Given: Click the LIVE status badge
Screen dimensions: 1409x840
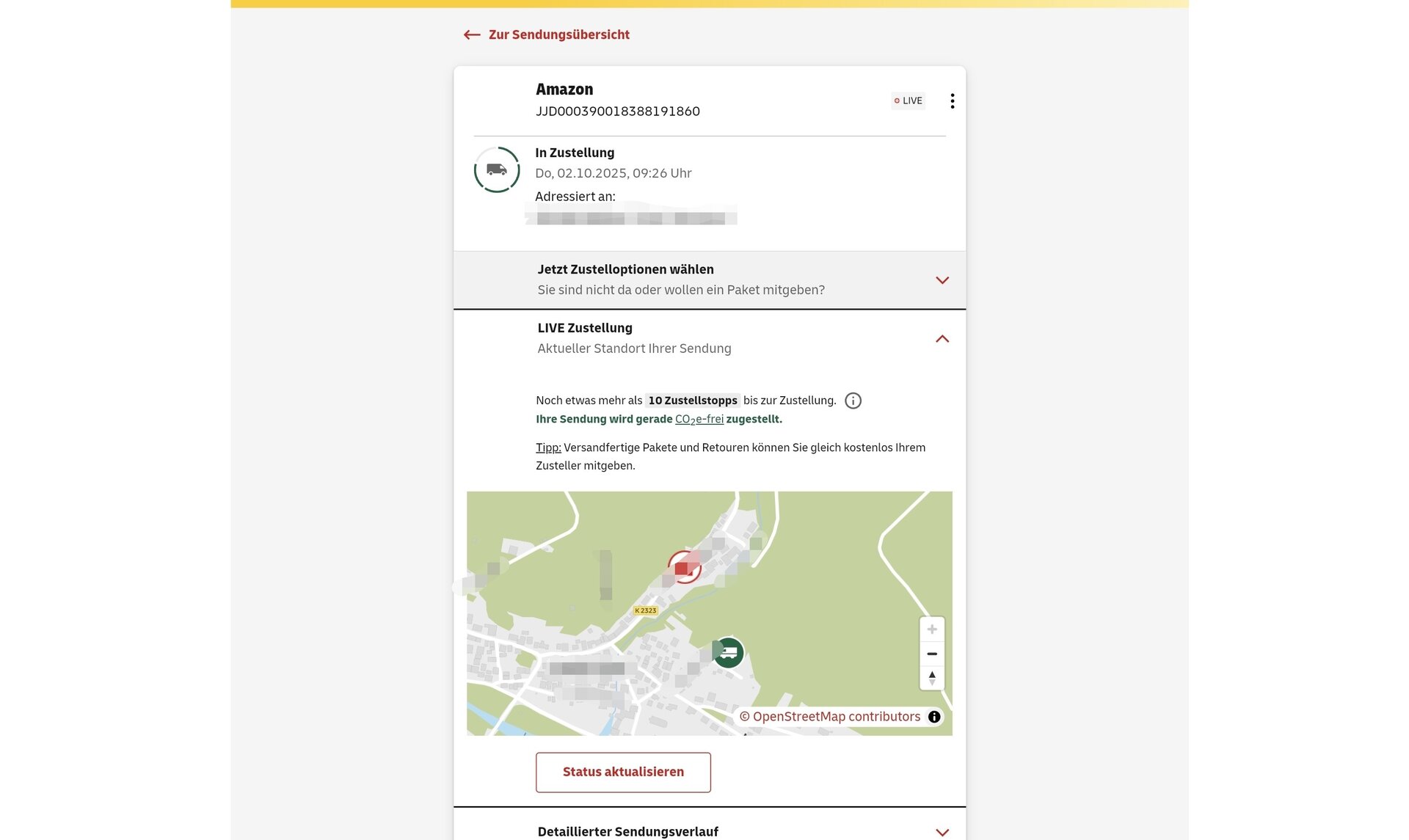Looking at the screenshot, I should pyautogui.click(x=908, y=101).
